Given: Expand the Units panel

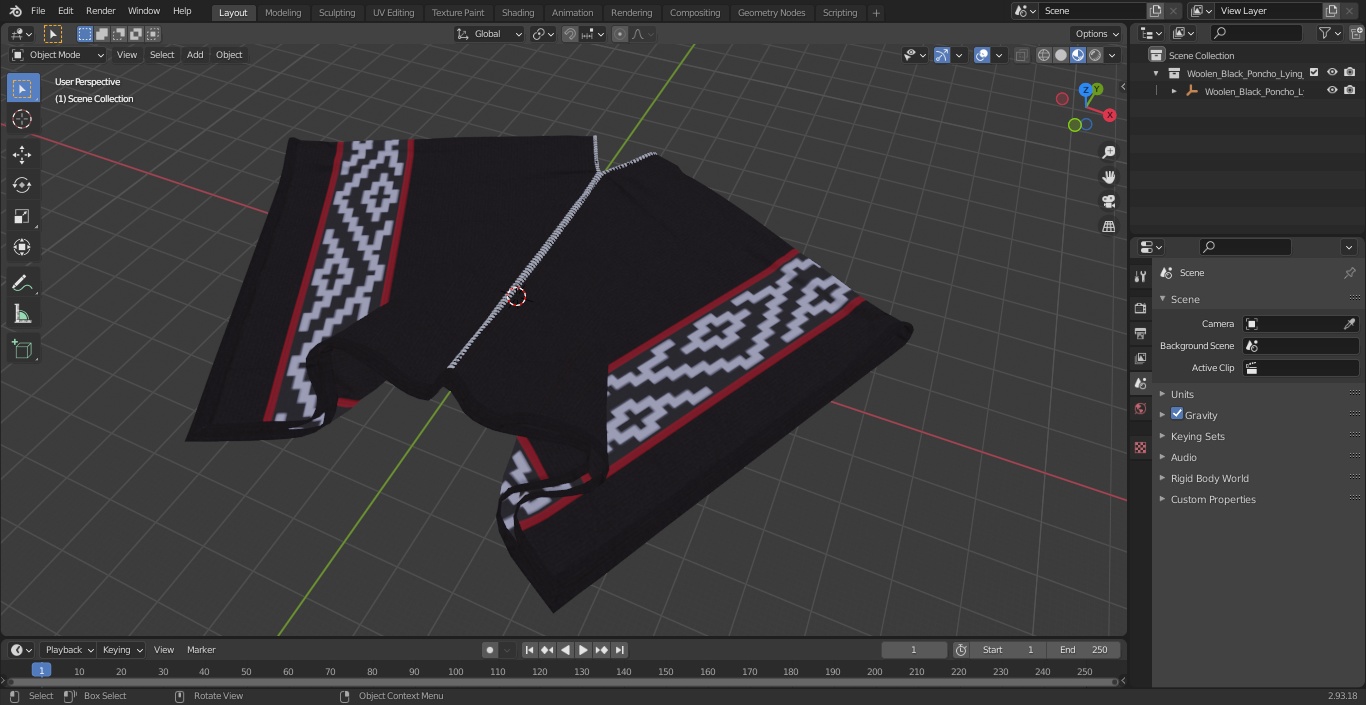Looking at the screenshot, I should [x=1182, y=394].
